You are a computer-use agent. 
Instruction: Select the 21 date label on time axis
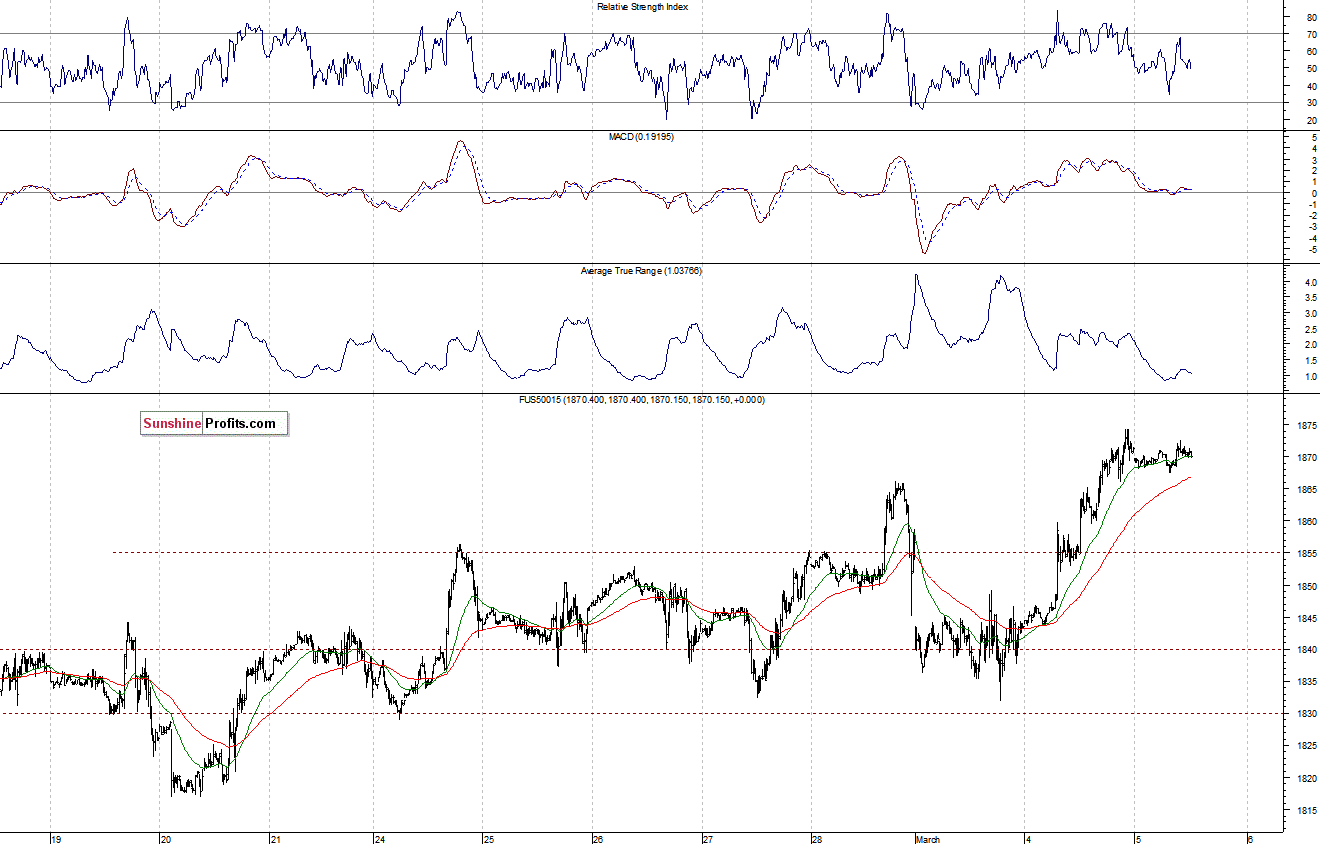(x=277, y=839)
